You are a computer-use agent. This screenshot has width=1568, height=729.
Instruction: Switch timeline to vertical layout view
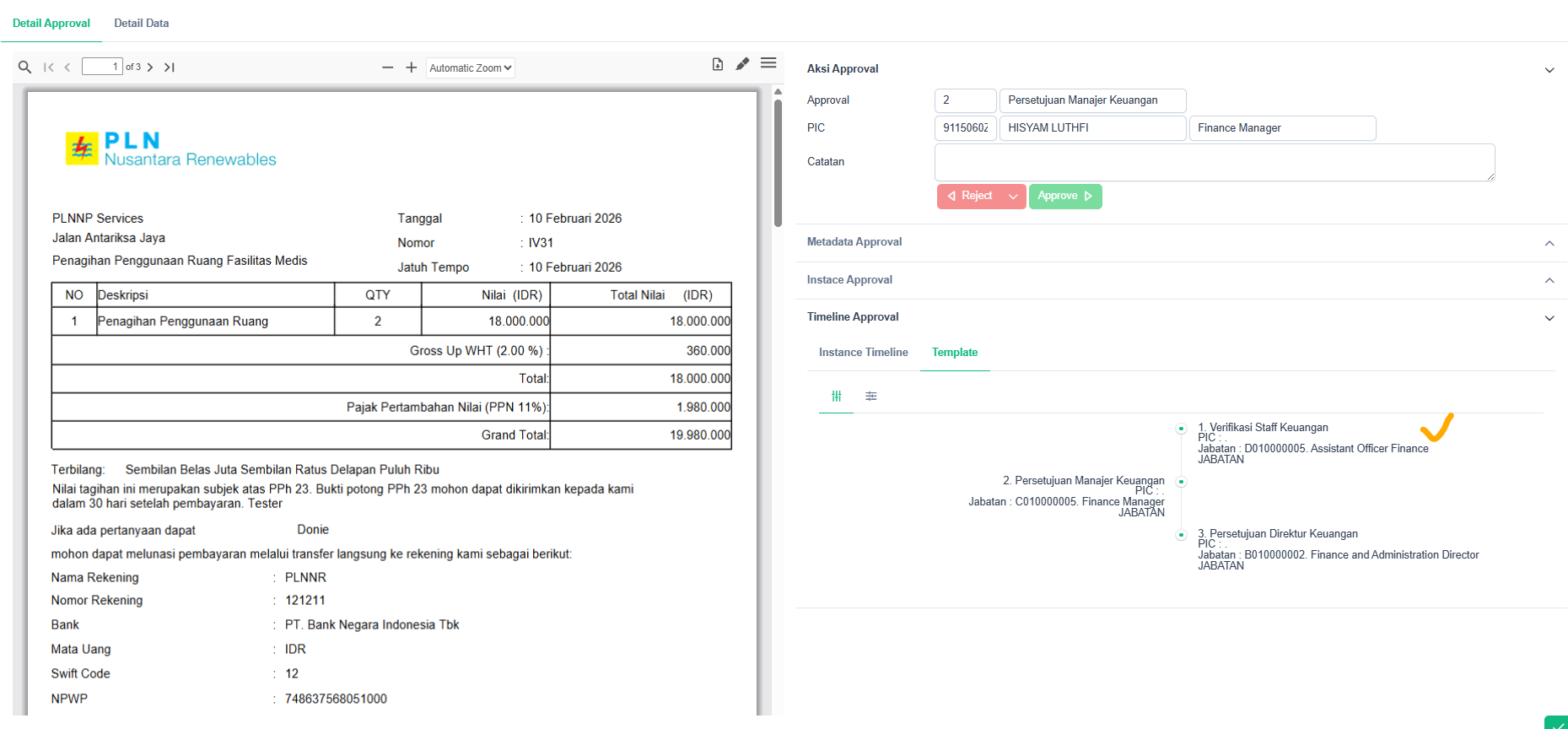click(837, 397)
